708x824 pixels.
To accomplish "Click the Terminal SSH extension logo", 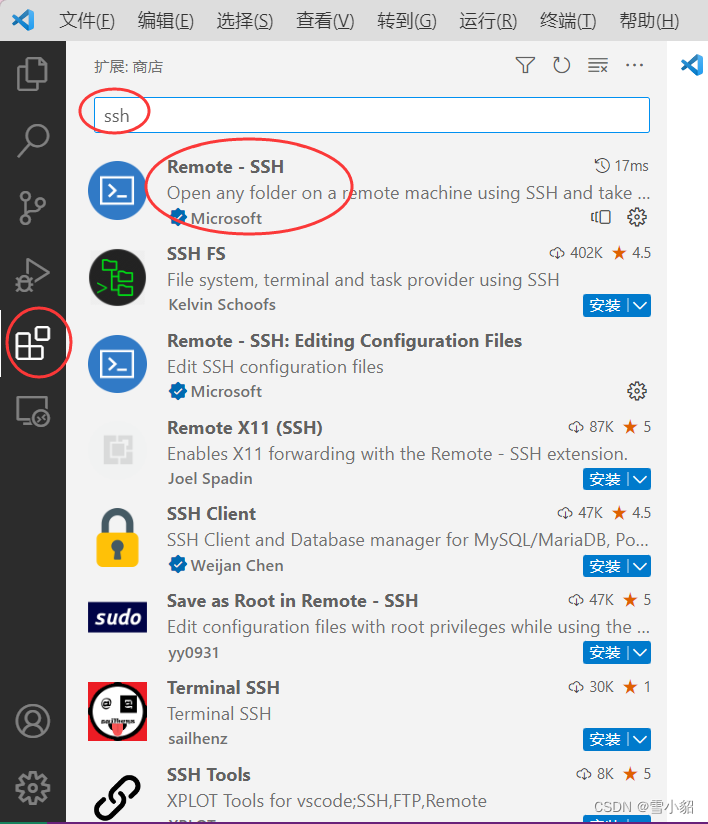I will [117, 712].
